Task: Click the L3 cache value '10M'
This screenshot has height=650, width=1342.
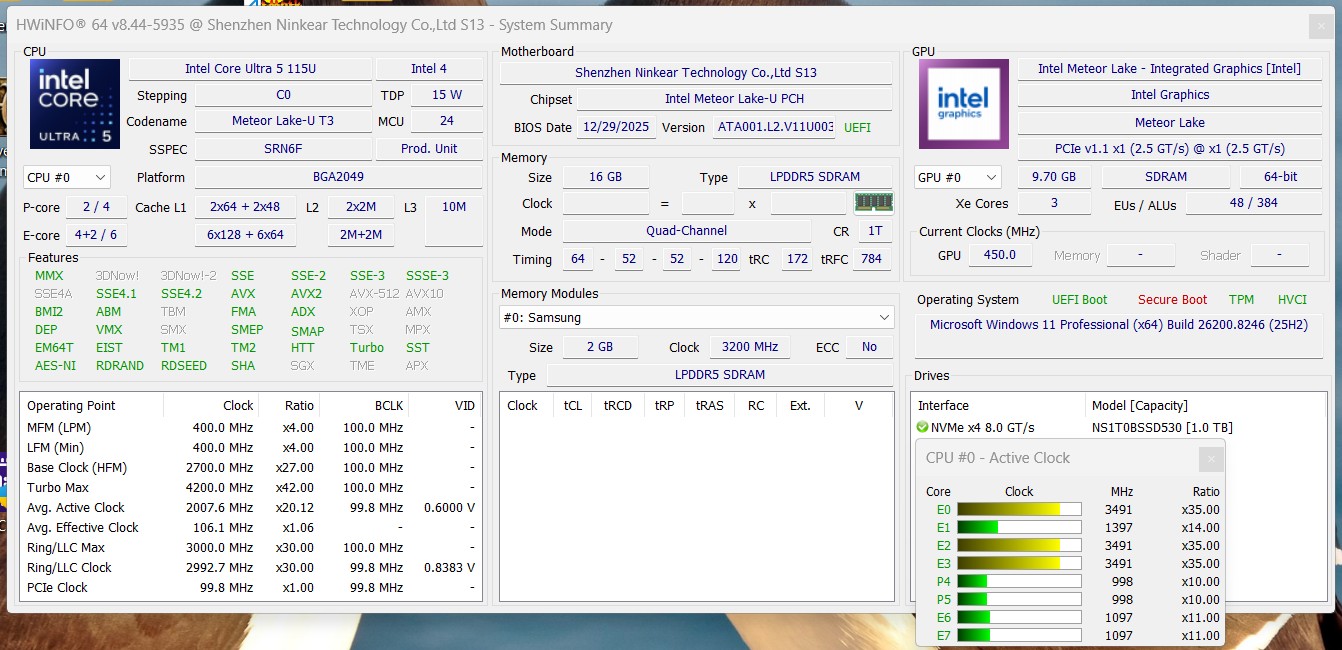Action: coord(454,221)
